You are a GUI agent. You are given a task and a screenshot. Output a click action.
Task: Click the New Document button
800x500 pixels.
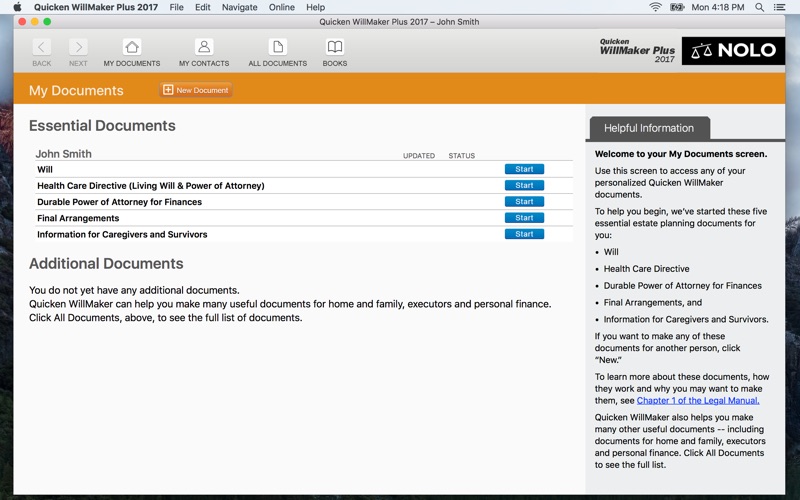[x=195, y=90]
